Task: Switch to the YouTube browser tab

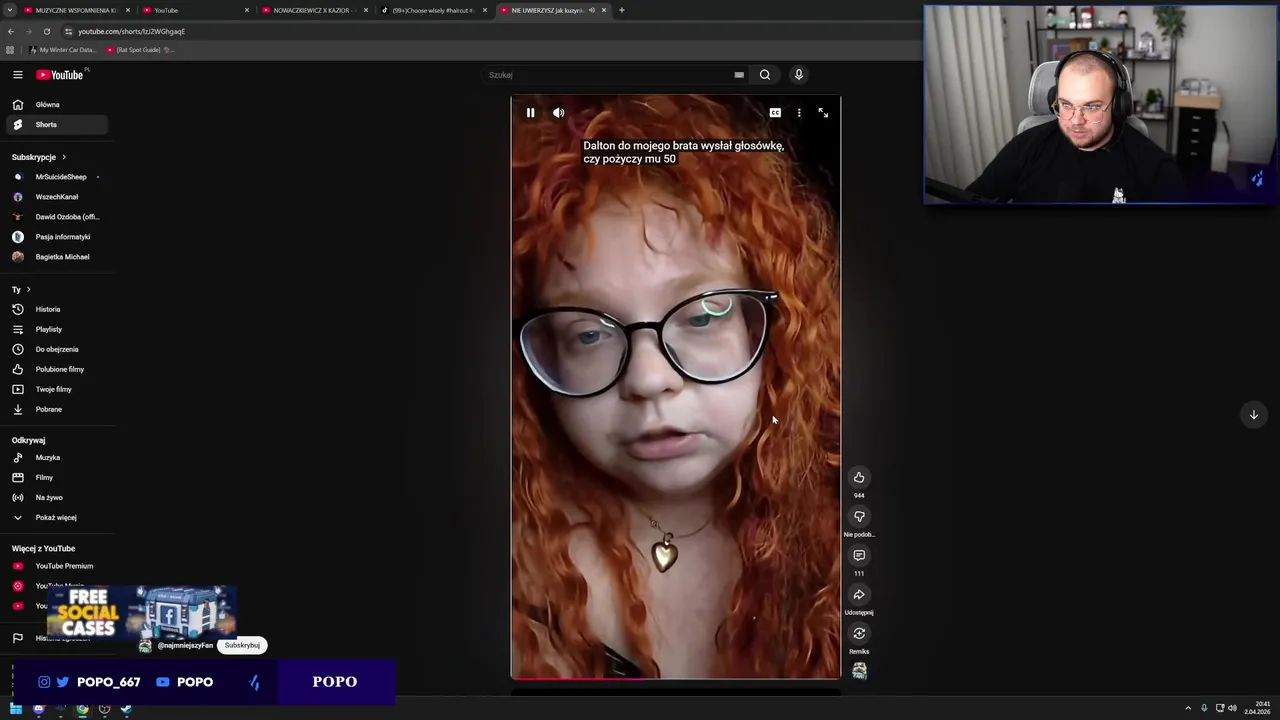Action: coord(195,10)
